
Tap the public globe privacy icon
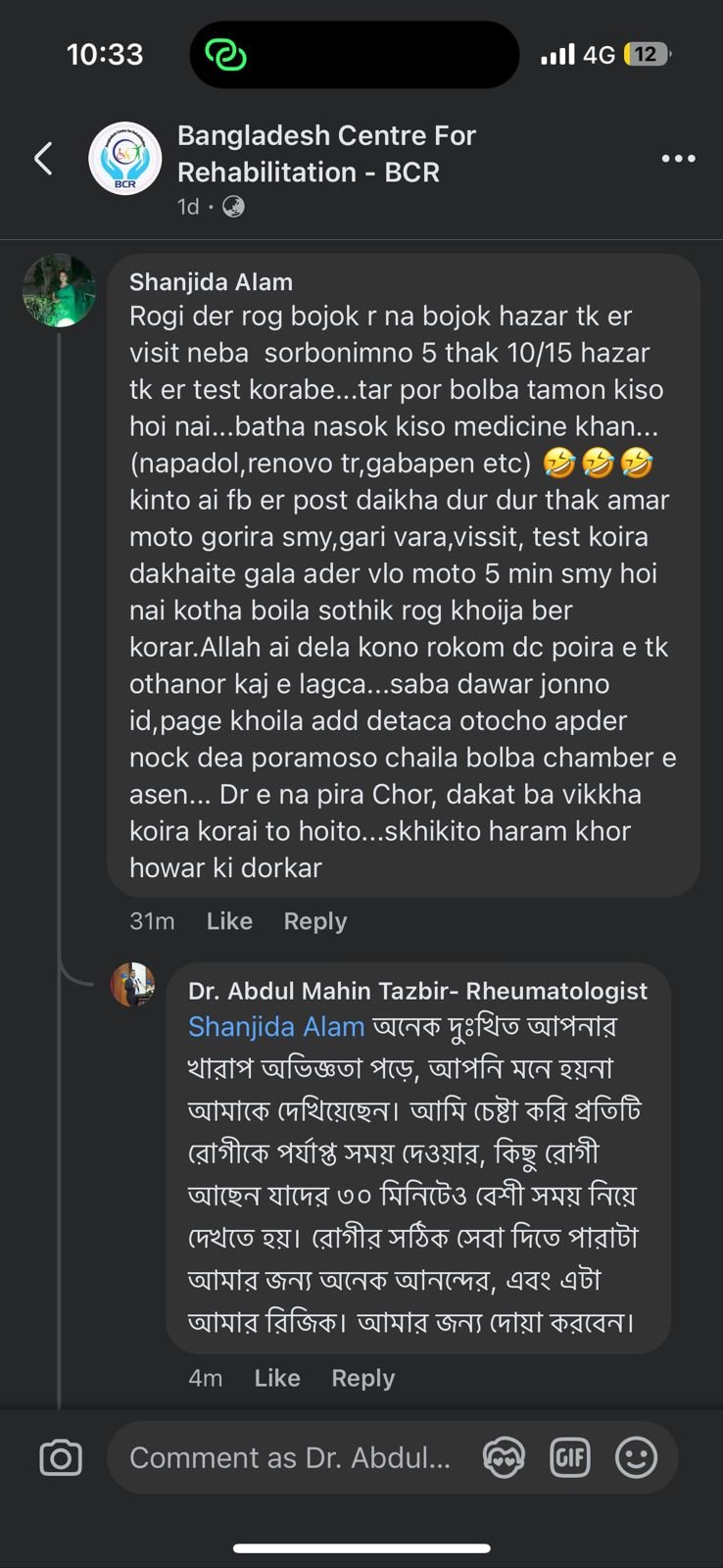pyautogui.click(x=233, y=207)
